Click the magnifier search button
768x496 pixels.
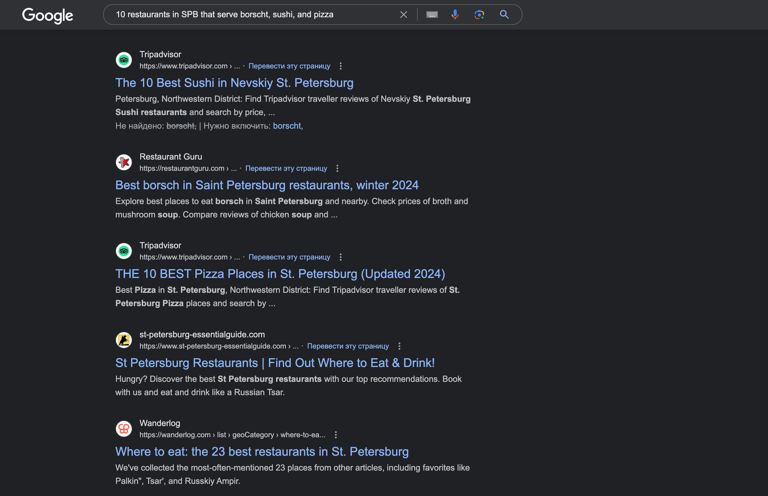(504, 15)
